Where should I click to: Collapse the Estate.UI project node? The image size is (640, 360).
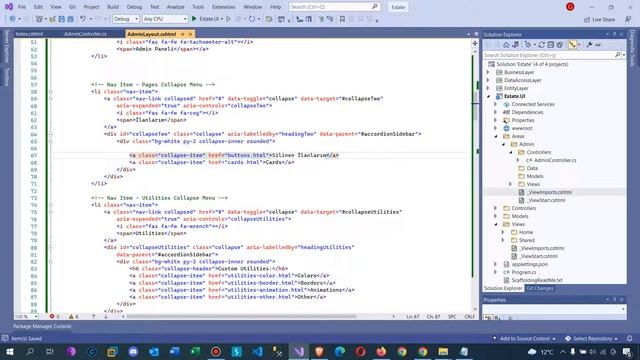click(x=488, y=96)
